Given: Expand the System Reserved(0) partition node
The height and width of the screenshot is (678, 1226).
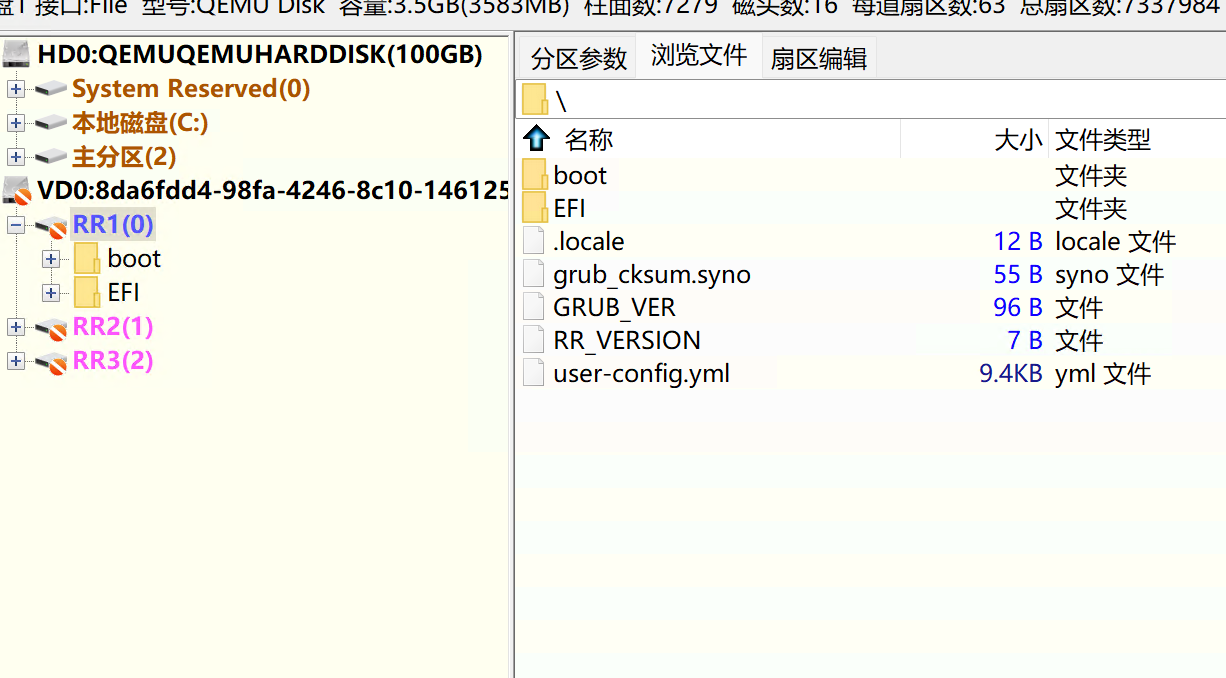Looking at the screenshot, I should (x=15, y=89).
